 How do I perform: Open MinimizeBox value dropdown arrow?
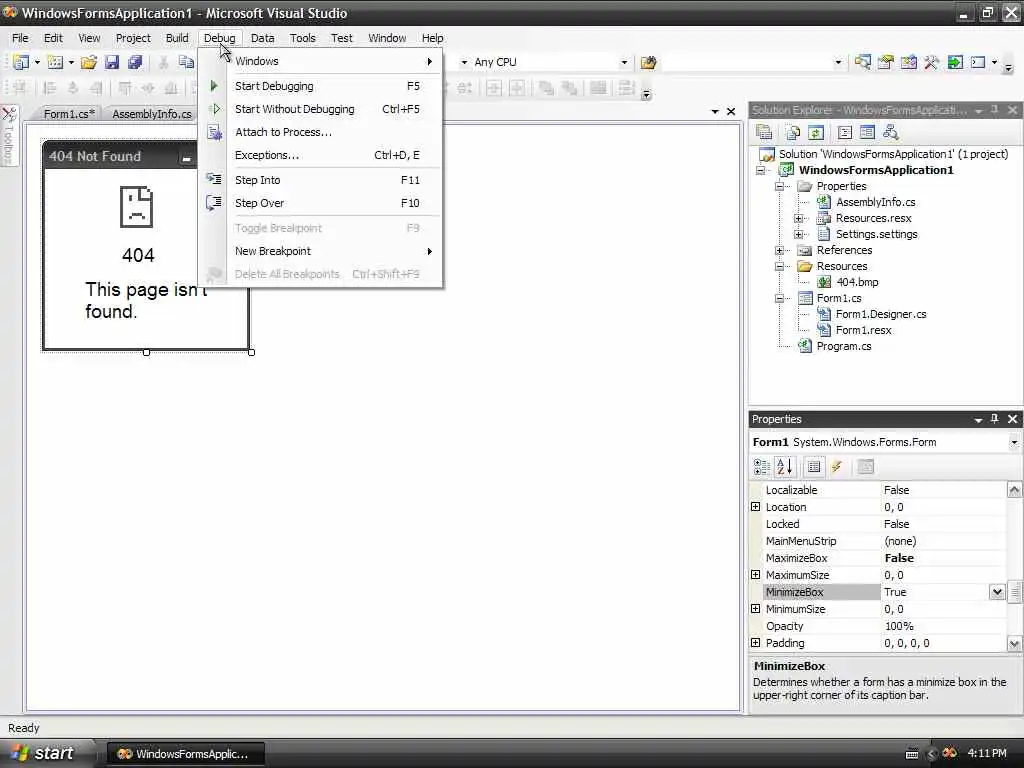tap(997, 592)
